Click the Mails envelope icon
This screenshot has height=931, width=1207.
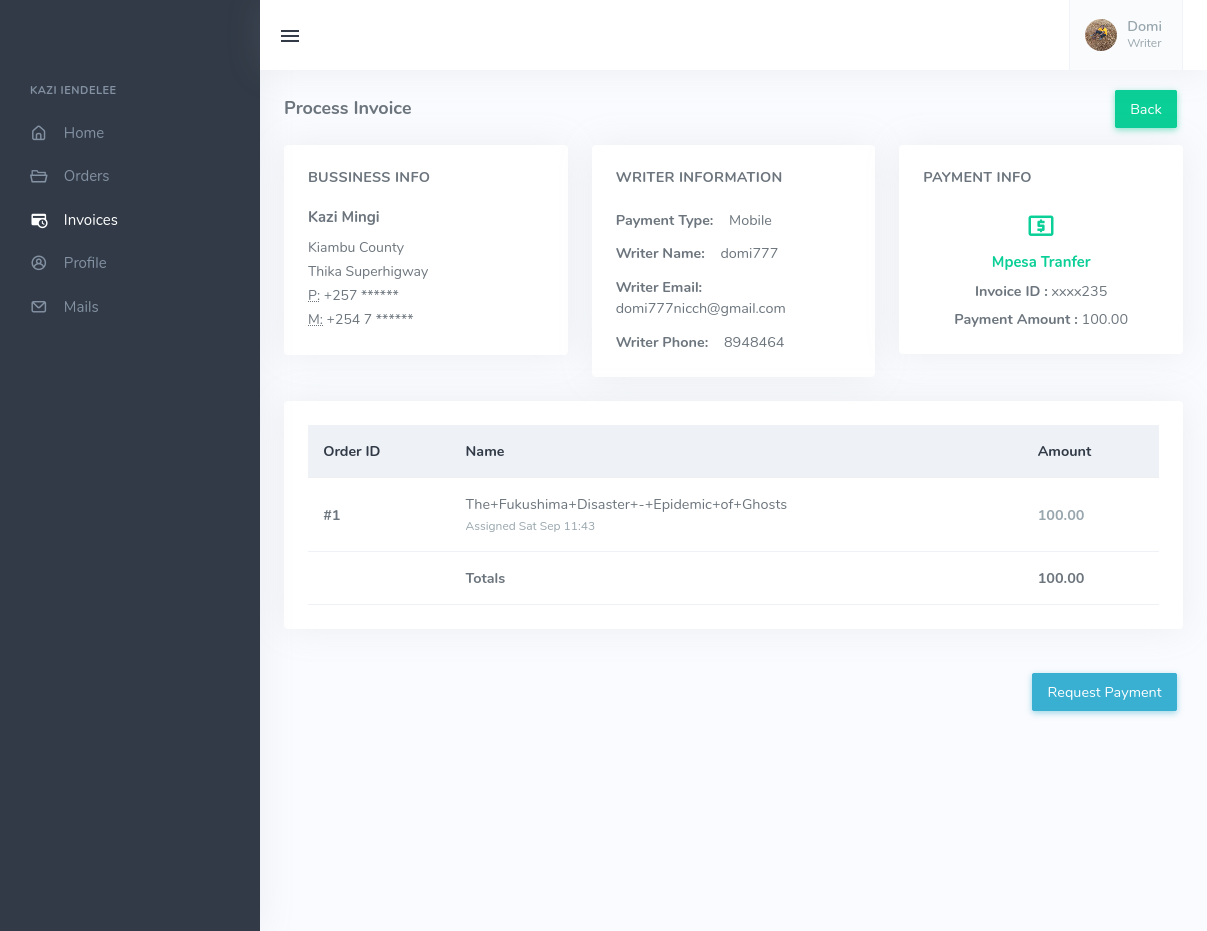[39, 307]
